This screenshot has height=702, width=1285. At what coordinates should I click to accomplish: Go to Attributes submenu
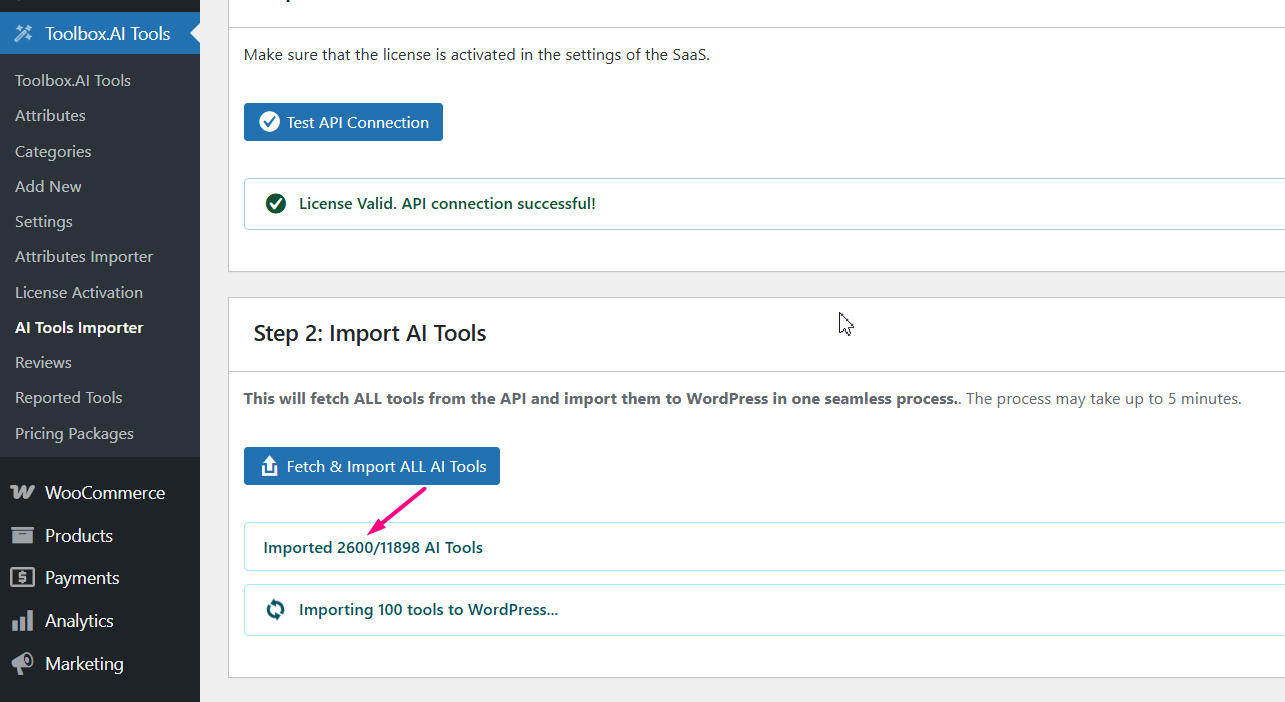click(50, 116)
